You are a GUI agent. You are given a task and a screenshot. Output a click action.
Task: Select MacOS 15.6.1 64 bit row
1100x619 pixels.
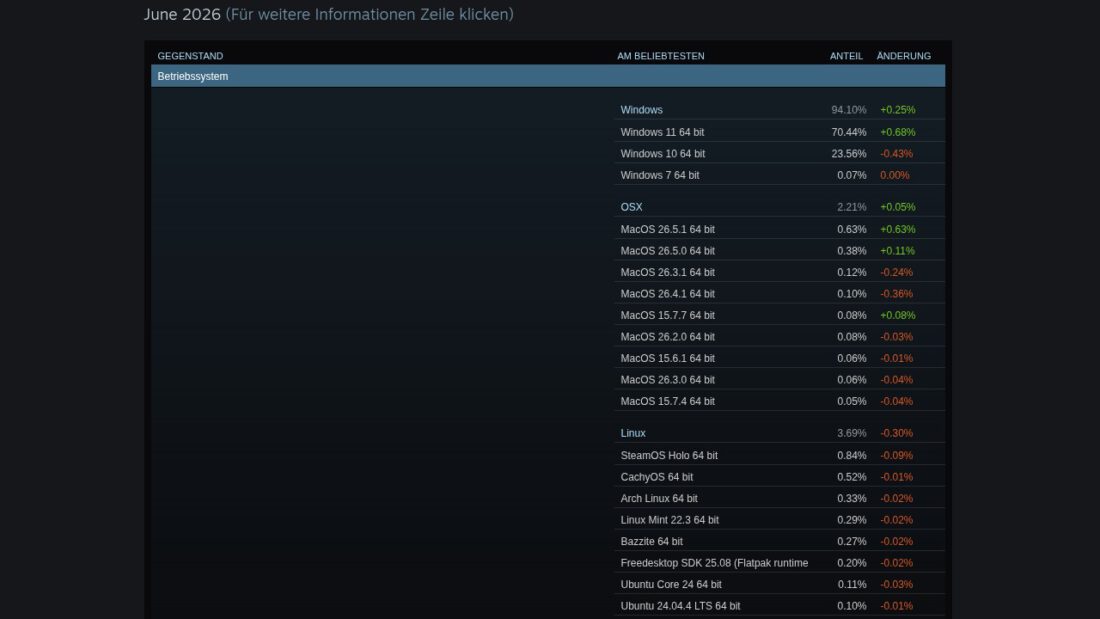pyautogui.click(x=779, y=359)
